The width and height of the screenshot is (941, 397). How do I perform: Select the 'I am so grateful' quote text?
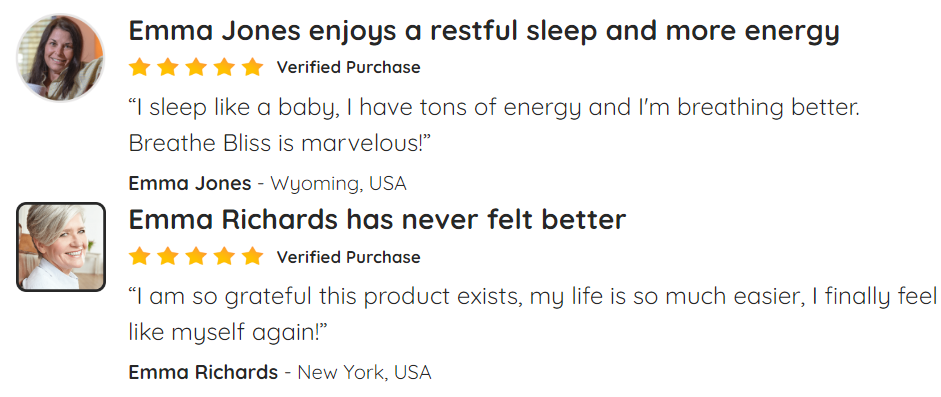(x=533, y=314)
